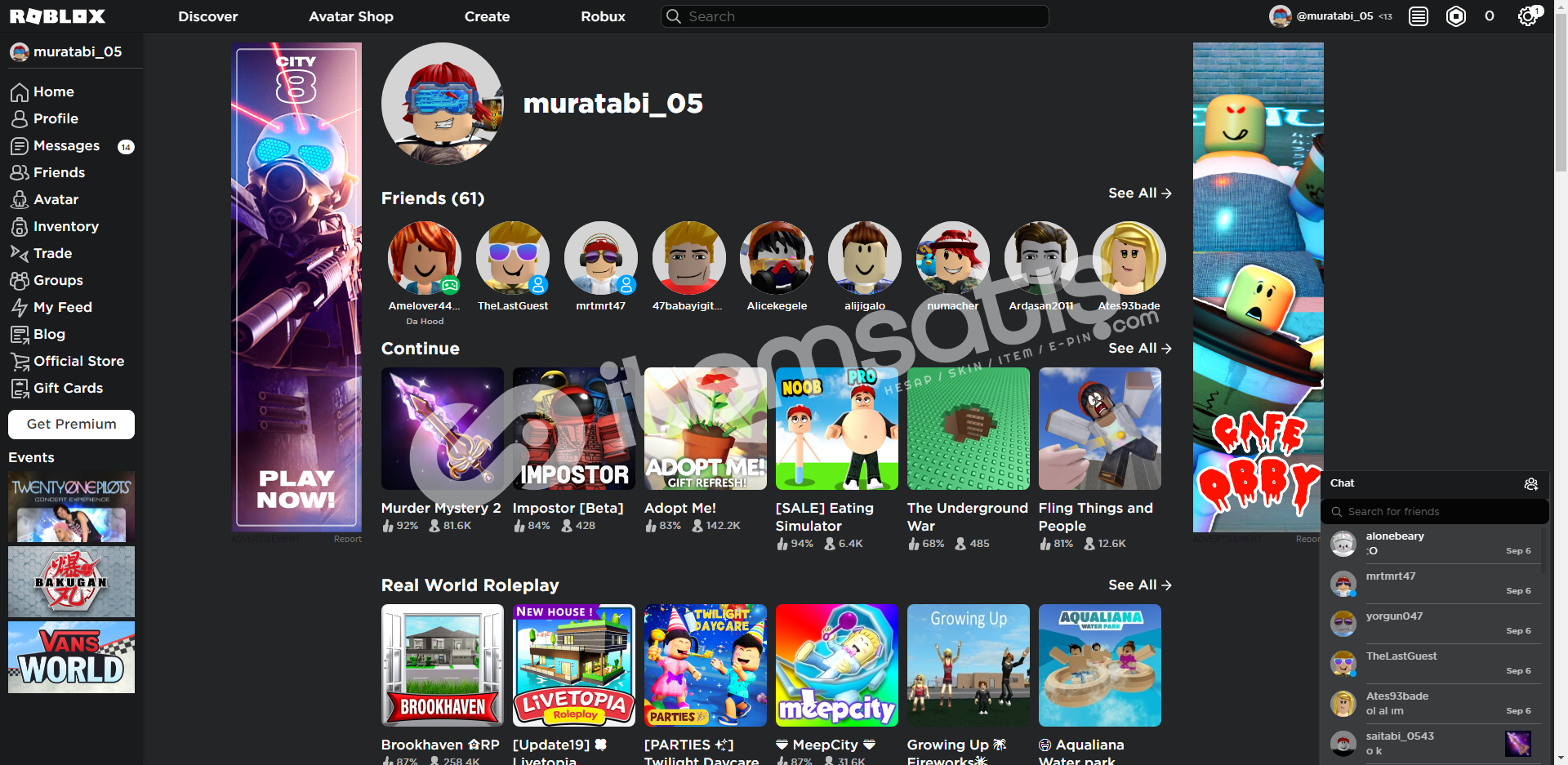This screenshot has height=765, width=1568.
Task: Open Impostor [Beta] game thumbnail
Action: pyautogui.click(x=574, y=429)
